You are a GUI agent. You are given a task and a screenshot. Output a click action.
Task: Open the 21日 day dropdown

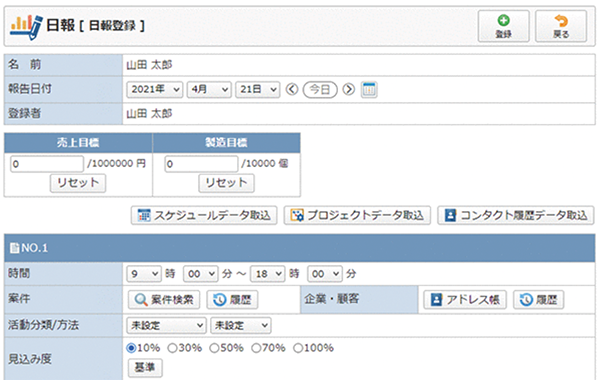[x=258, y=90]
